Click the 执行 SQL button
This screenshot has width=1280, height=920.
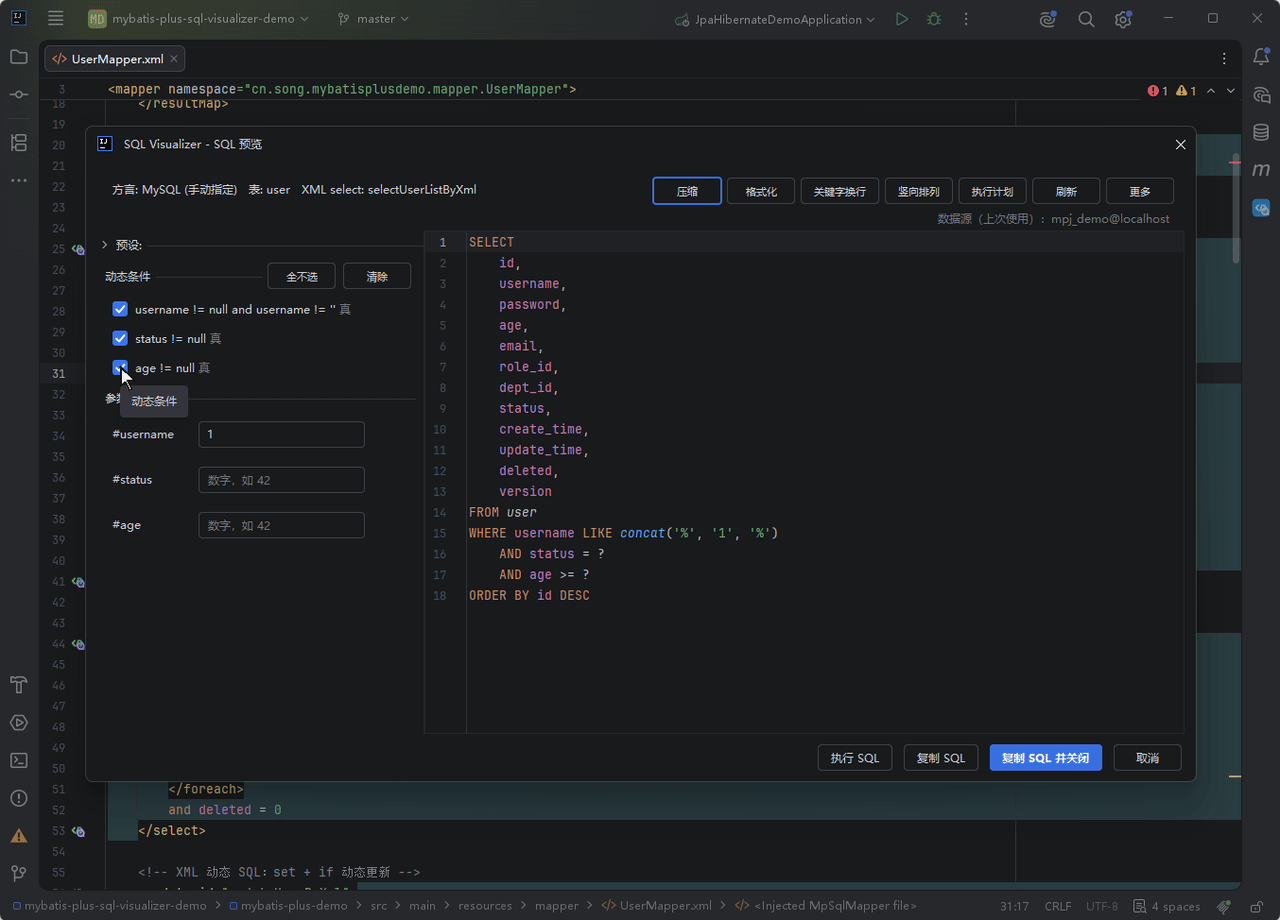[x=855, y=758]
